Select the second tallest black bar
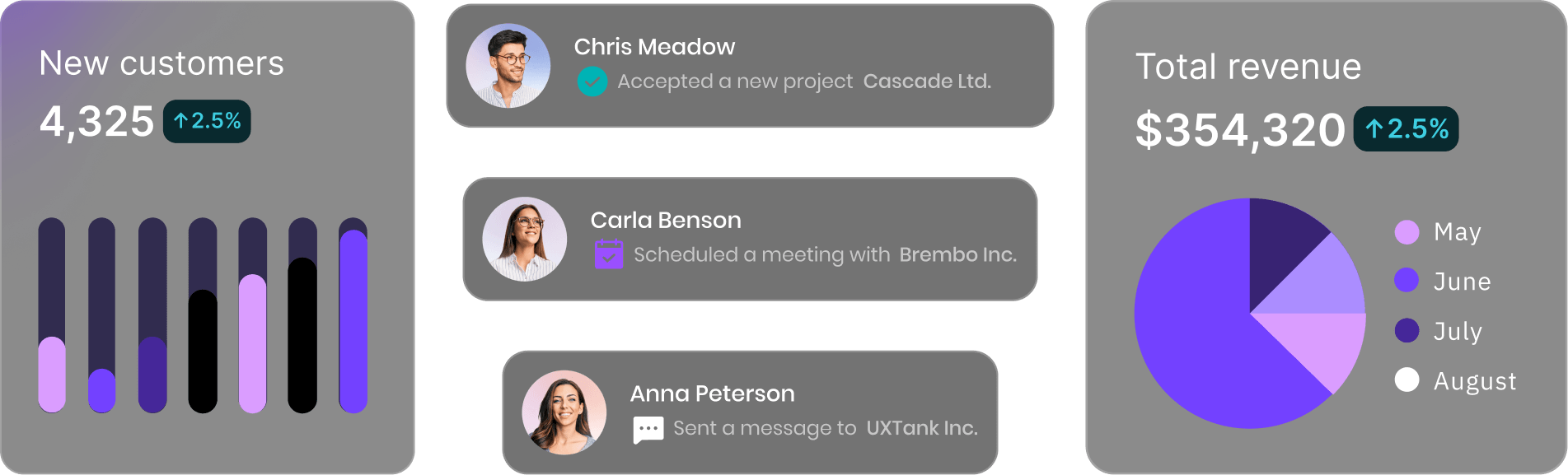 click(x=203, y=352)
